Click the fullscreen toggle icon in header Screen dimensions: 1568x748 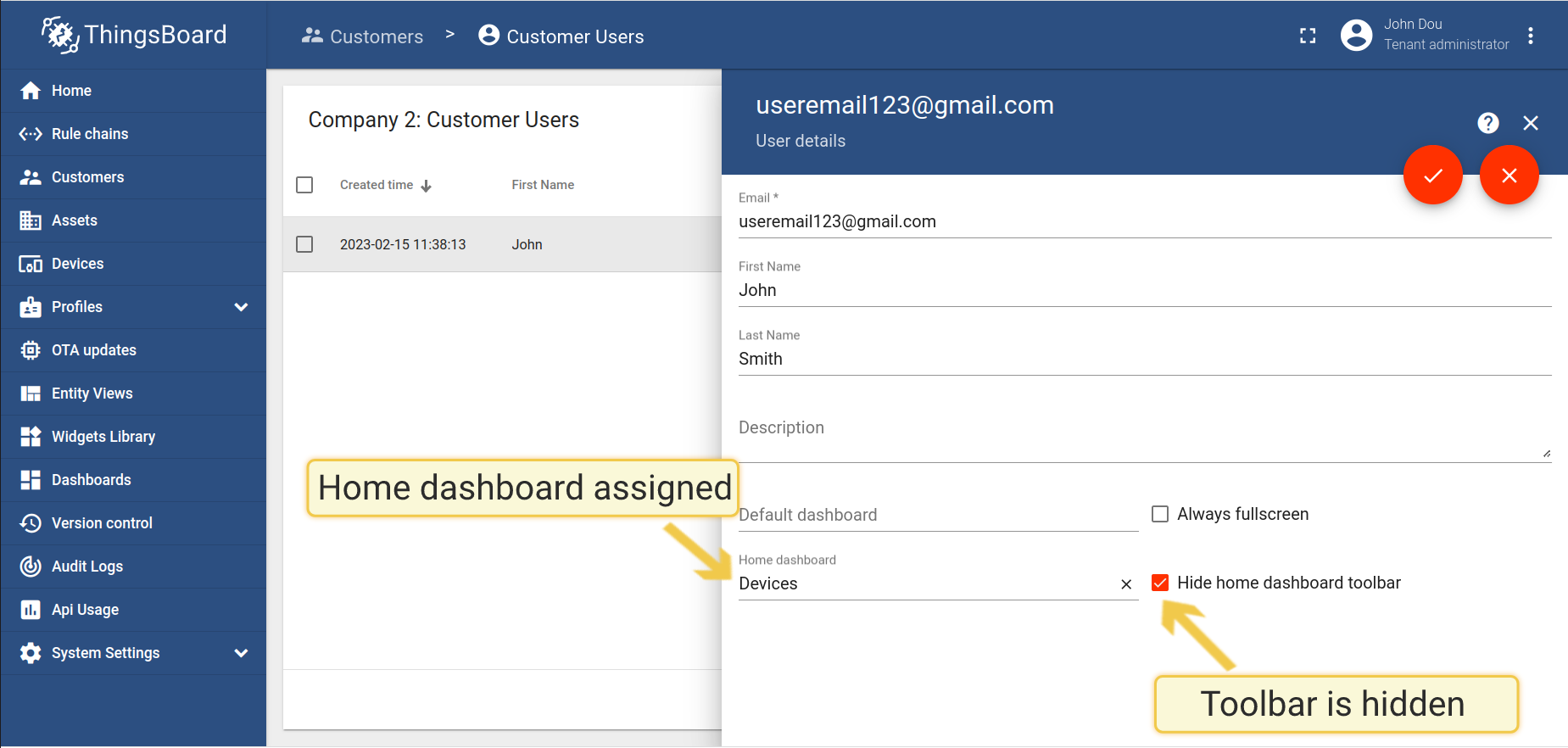1308,36
